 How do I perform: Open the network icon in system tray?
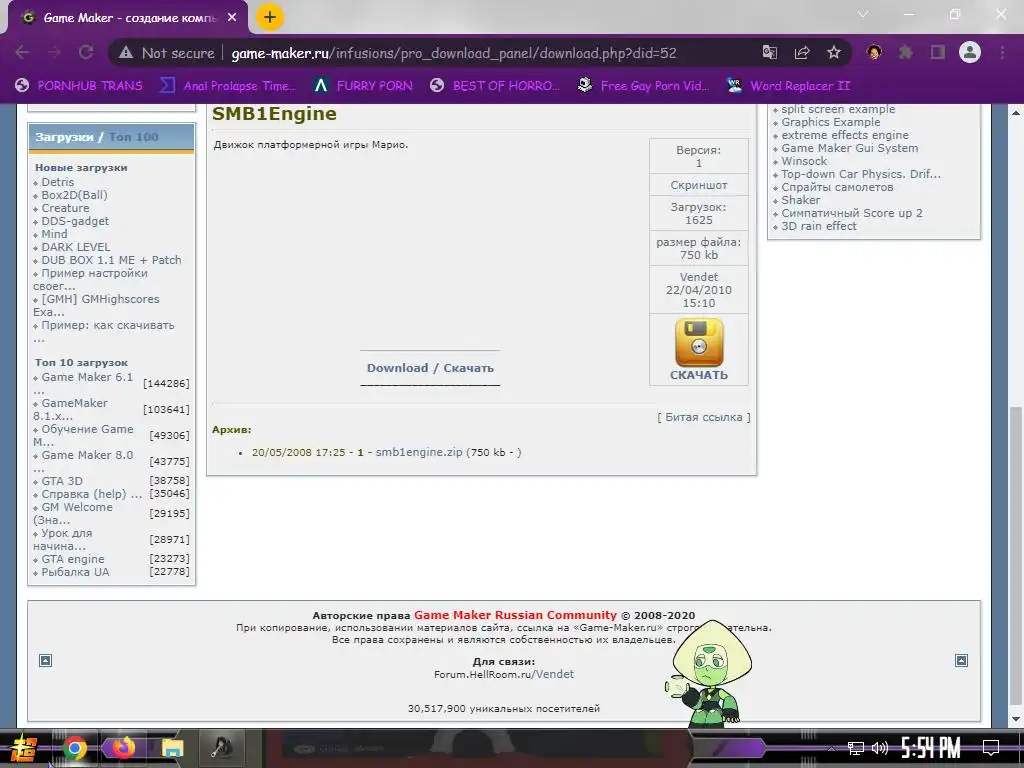coord(856,748)
